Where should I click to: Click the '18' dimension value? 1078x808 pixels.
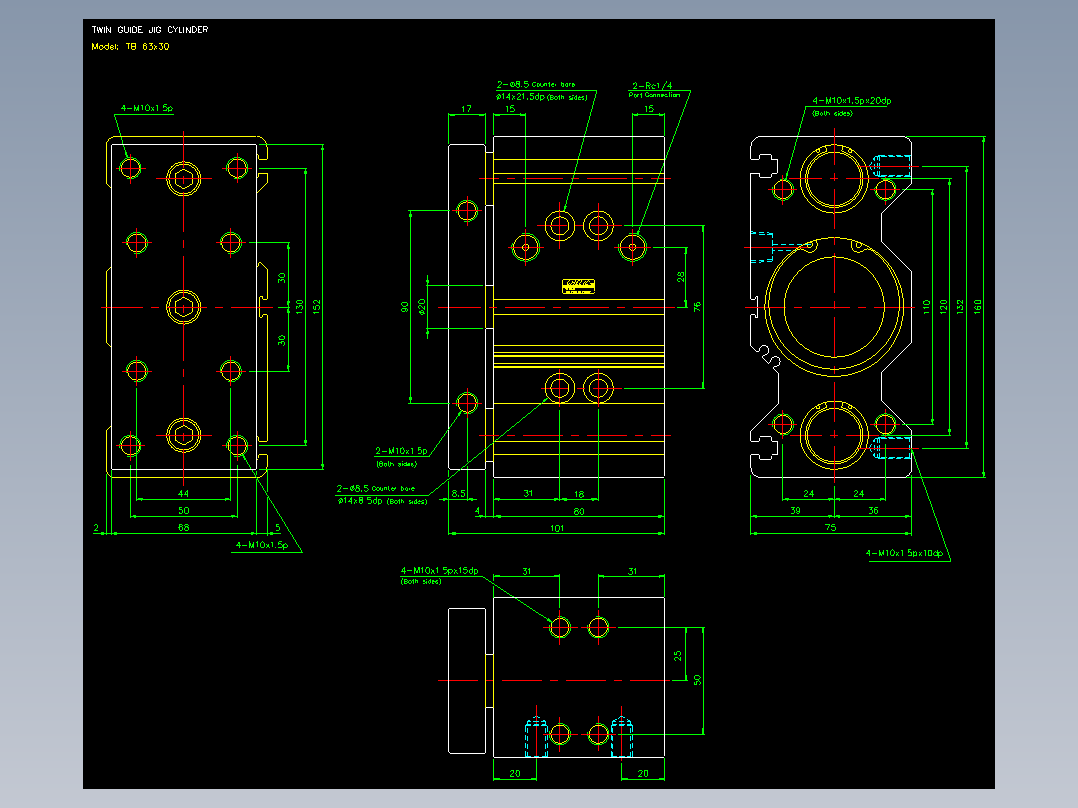(579, 494)
